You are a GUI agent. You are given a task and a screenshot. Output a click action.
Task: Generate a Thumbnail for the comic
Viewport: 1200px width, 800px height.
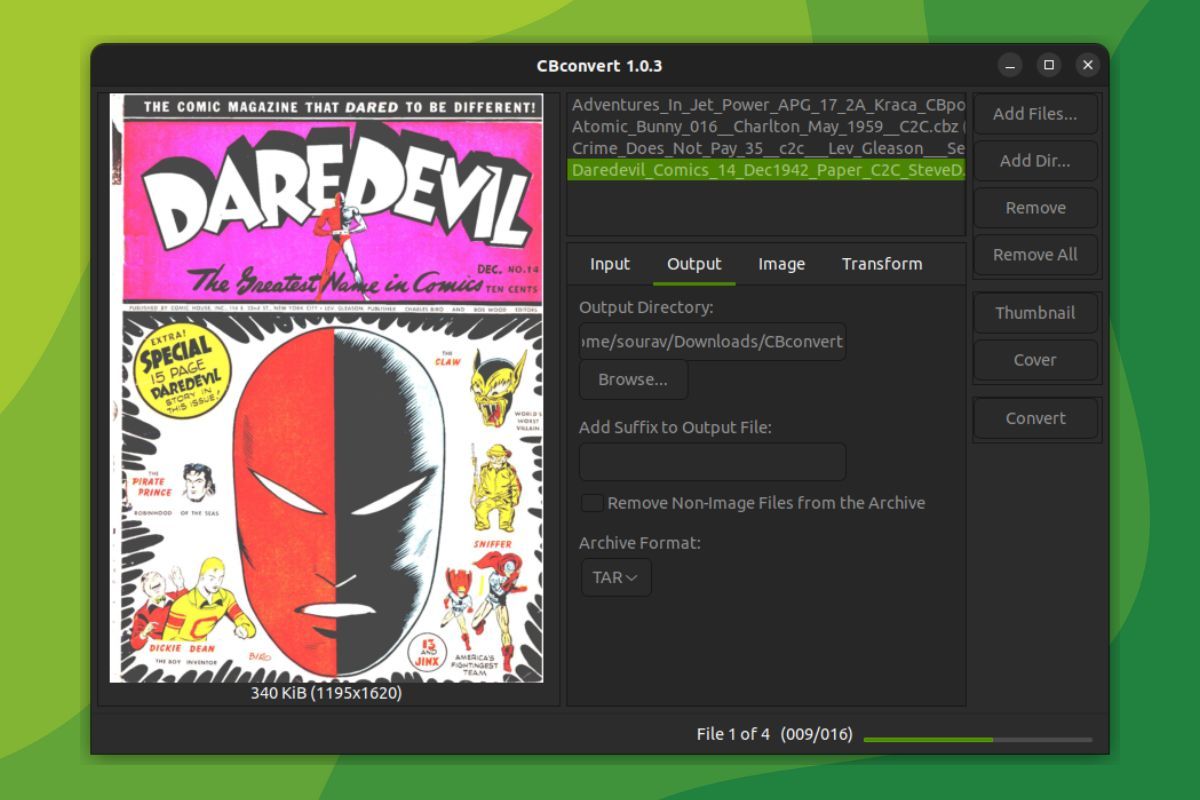coord(1035,312)
